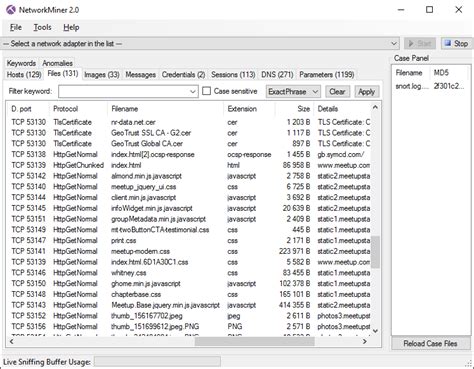Open the File menu

(16, 27)
